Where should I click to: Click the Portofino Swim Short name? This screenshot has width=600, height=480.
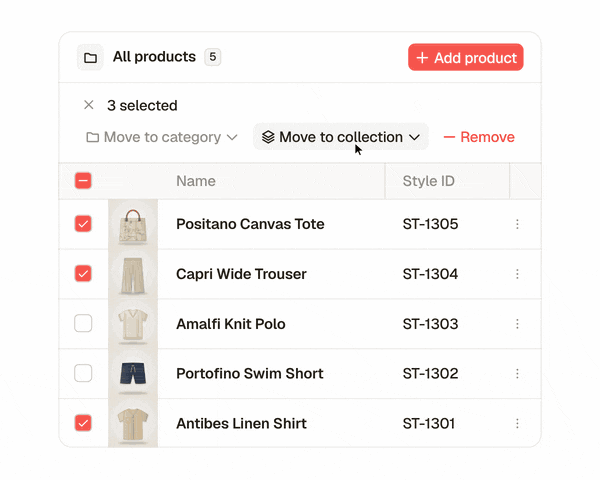[250, 374]
